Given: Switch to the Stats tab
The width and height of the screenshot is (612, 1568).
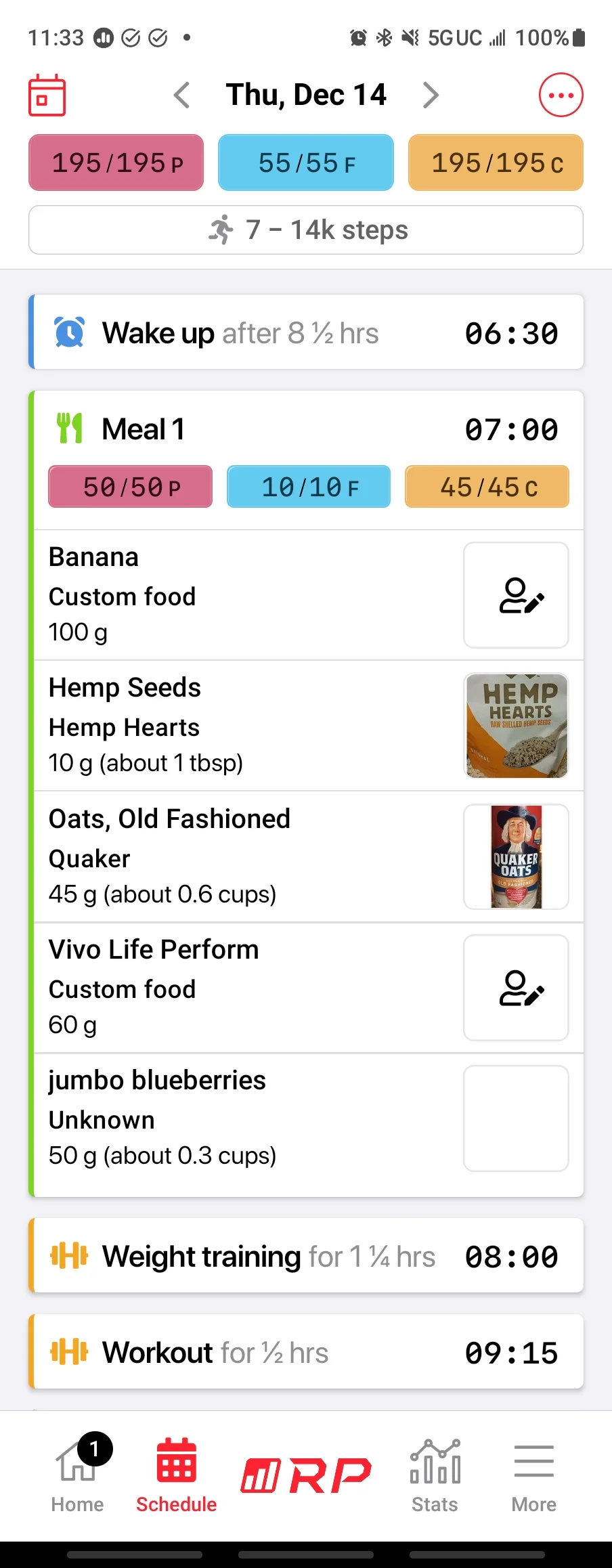Looking at the screenshot, I should (x=435, y=1476).
